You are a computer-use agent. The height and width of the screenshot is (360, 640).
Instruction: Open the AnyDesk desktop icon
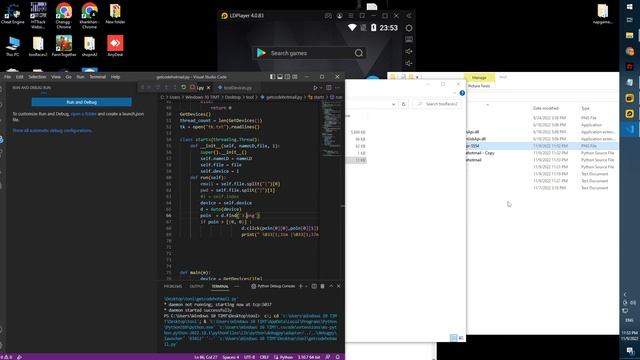(115, 46)
